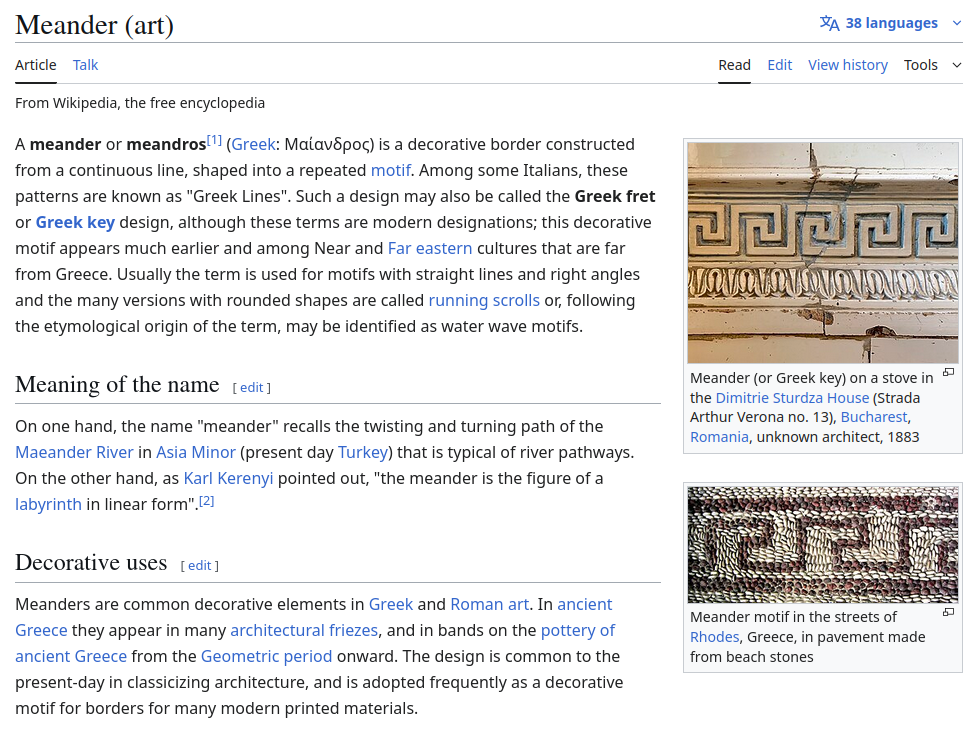Edit the Decorative uses section

[x=199, y=566]
